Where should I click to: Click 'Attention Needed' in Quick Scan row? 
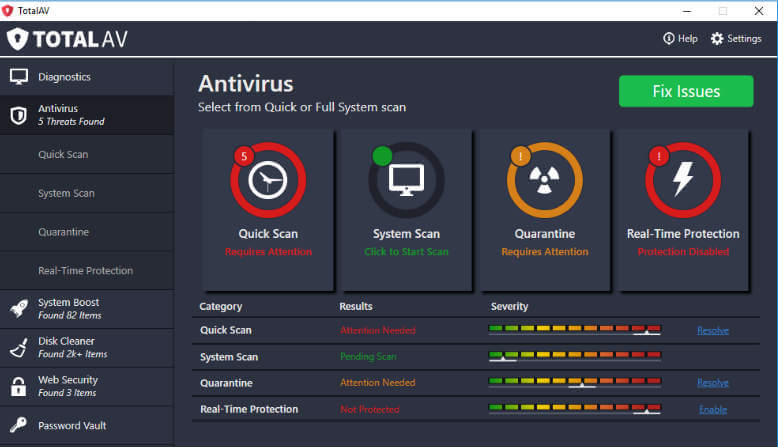378,330
